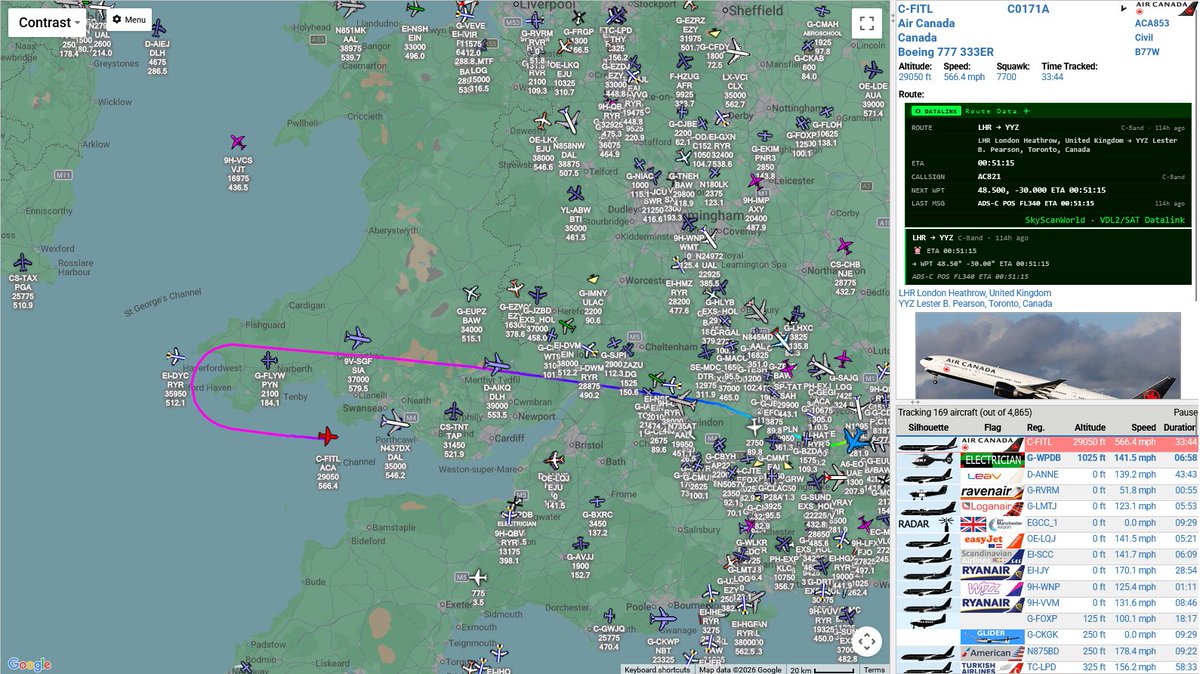Viewport: 1200px width, 674px height.
Task: Open the map camera pan control
Action: coord(866,641)
